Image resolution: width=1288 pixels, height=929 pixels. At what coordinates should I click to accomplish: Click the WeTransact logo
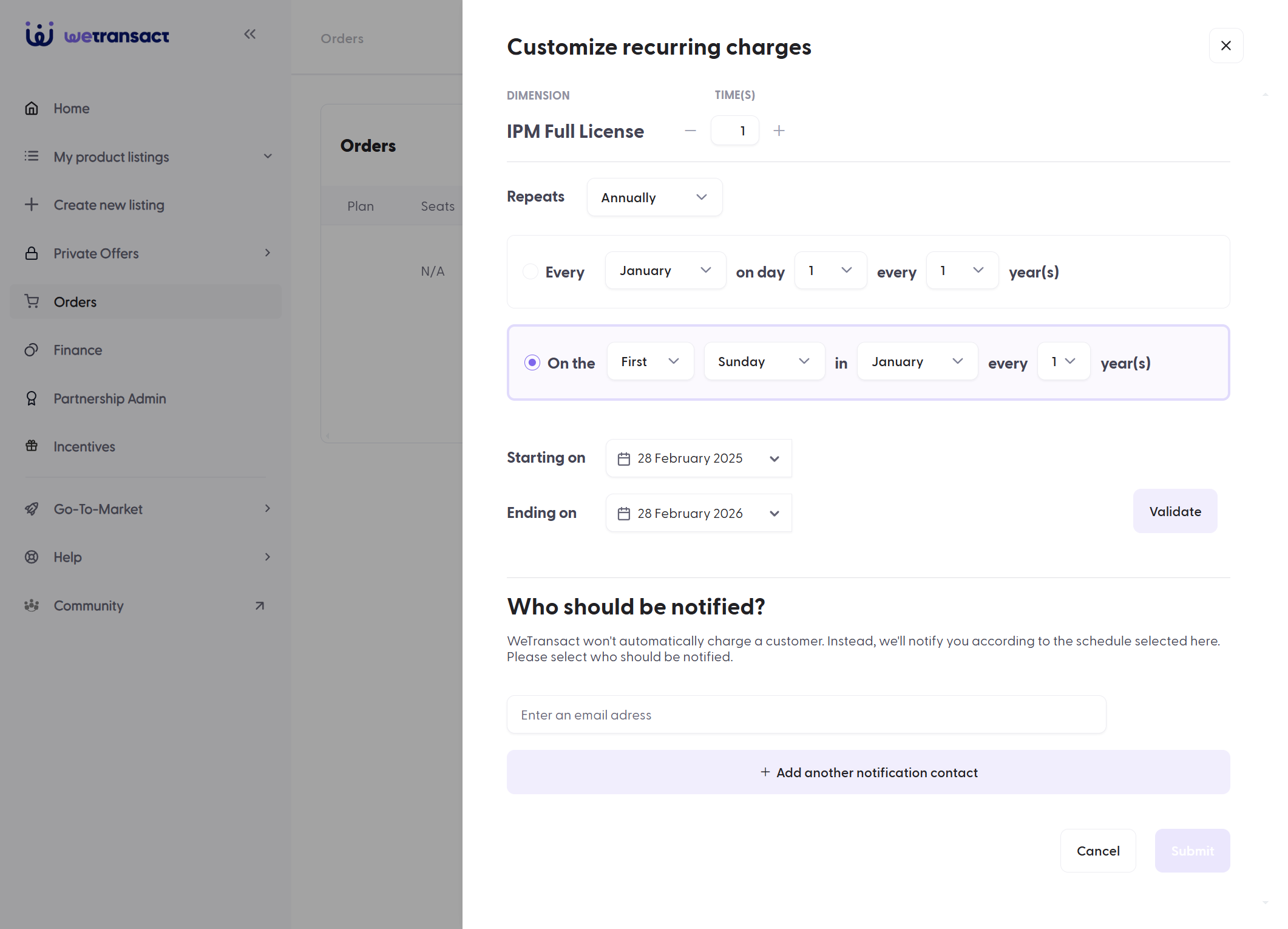pyautogui.click(x=97, y=35)
